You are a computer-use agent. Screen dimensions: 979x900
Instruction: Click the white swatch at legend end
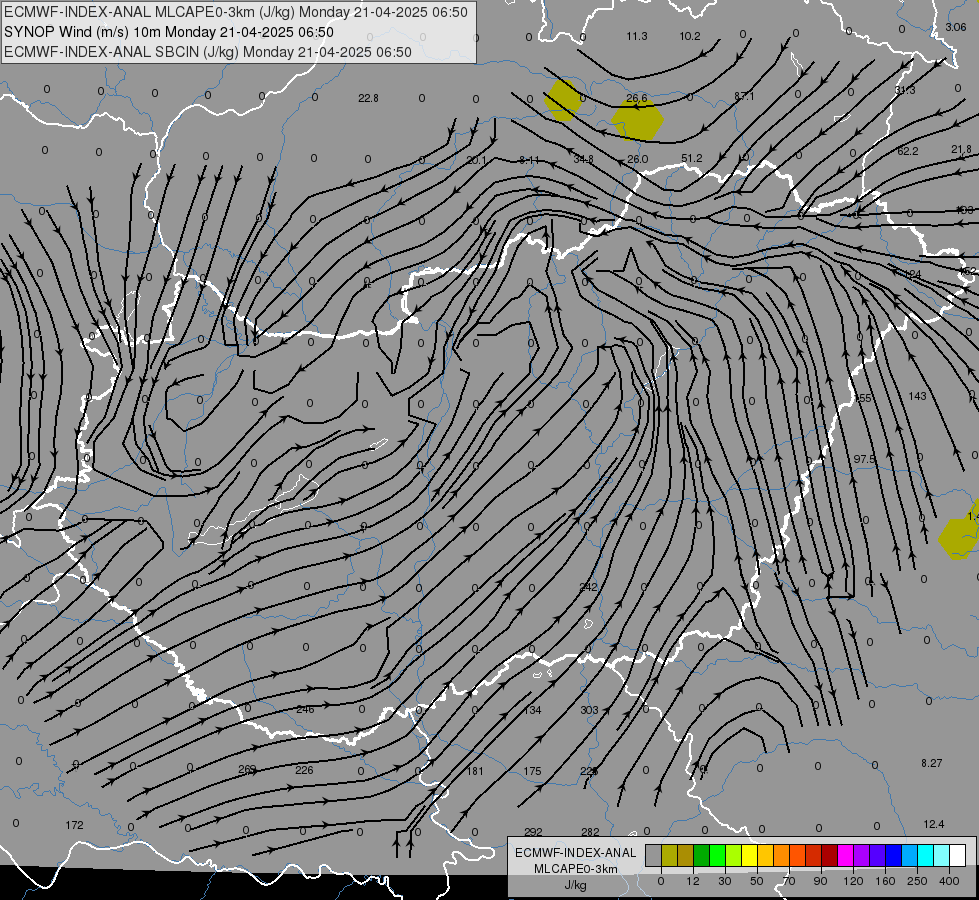(958, 855)
